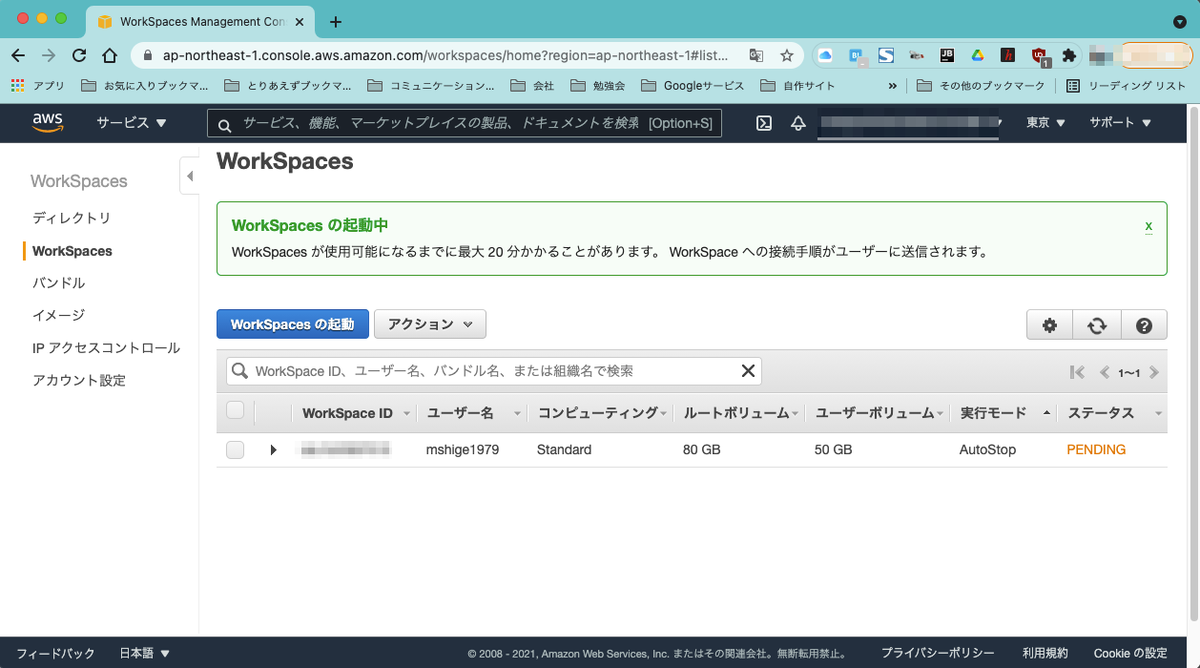
Task: Click the AWS logo to go home
Action: pos(48,122)
